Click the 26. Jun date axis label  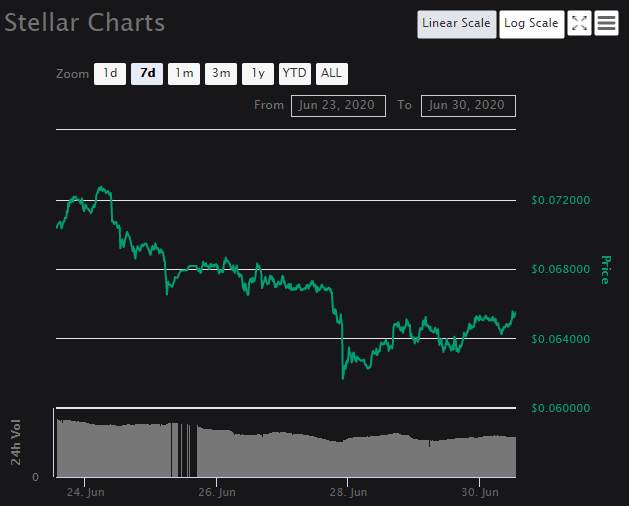[217, 492]
